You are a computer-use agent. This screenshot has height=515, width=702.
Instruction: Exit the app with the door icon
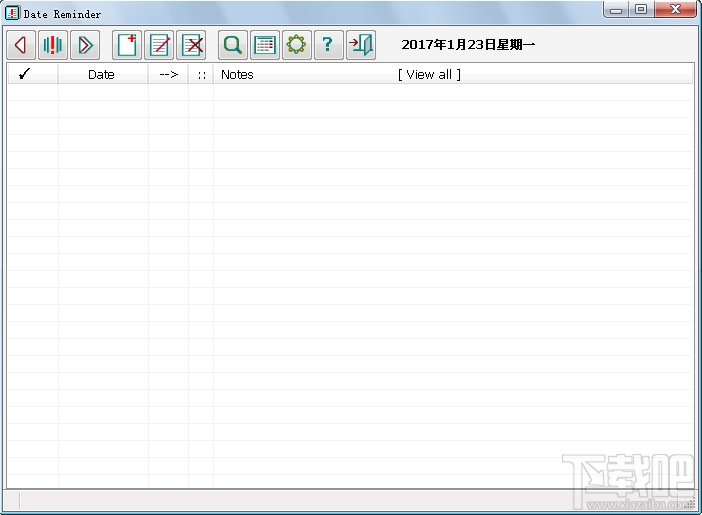361,45
